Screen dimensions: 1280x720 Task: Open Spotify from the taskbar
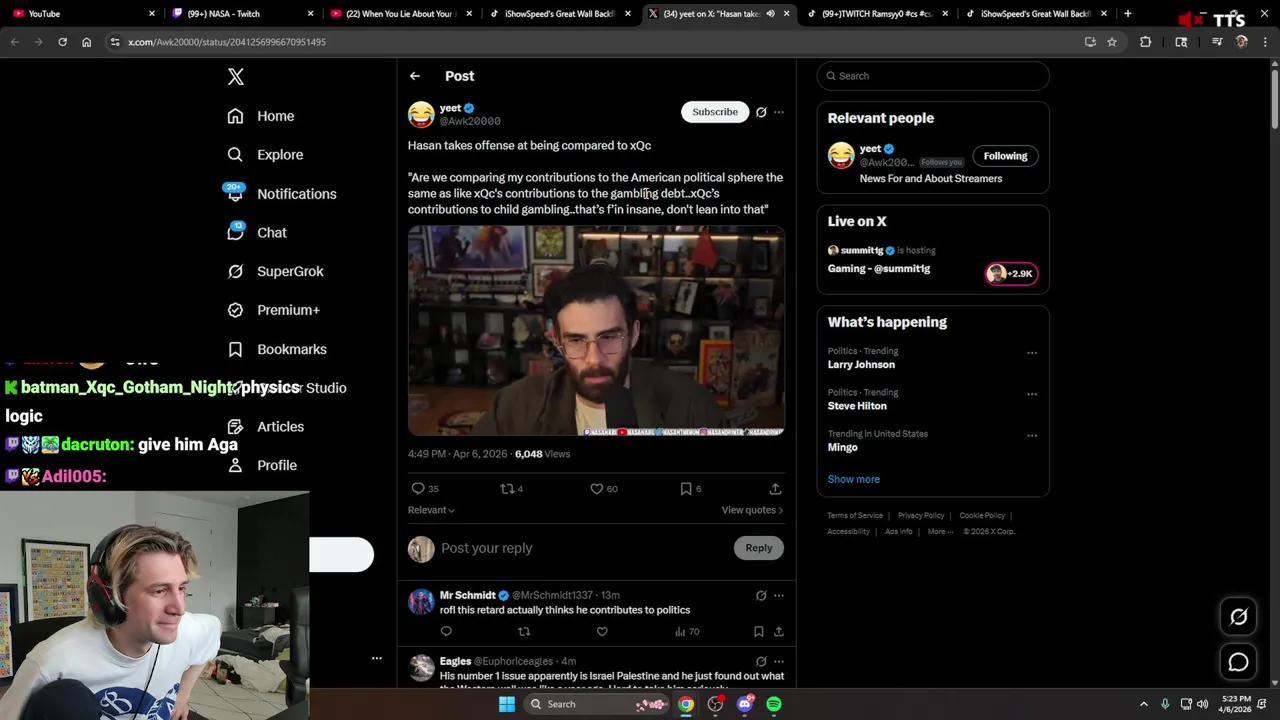click(774, 704)
